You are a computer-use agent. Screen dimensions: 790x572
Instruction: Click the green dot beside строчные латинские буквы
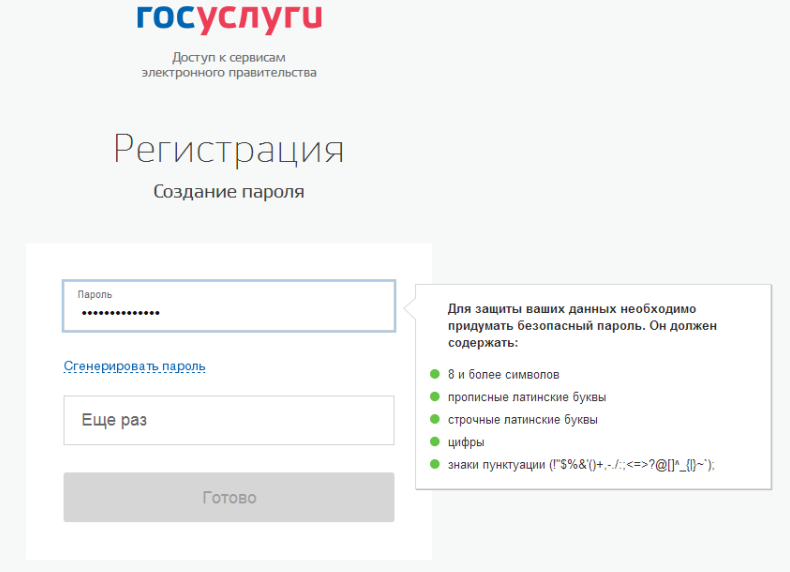tap(435, 419)
